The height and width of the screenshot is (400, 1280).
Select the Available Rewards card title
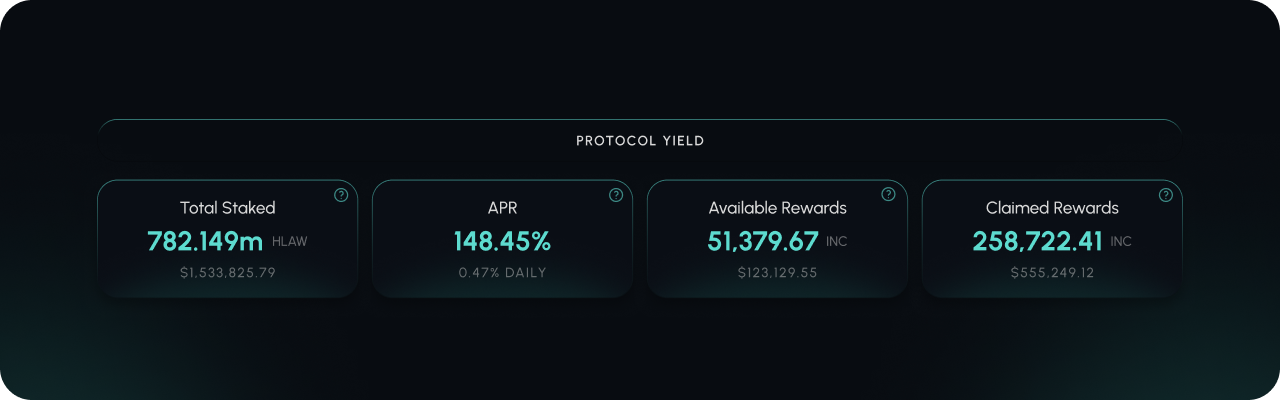tap(777, 208)
